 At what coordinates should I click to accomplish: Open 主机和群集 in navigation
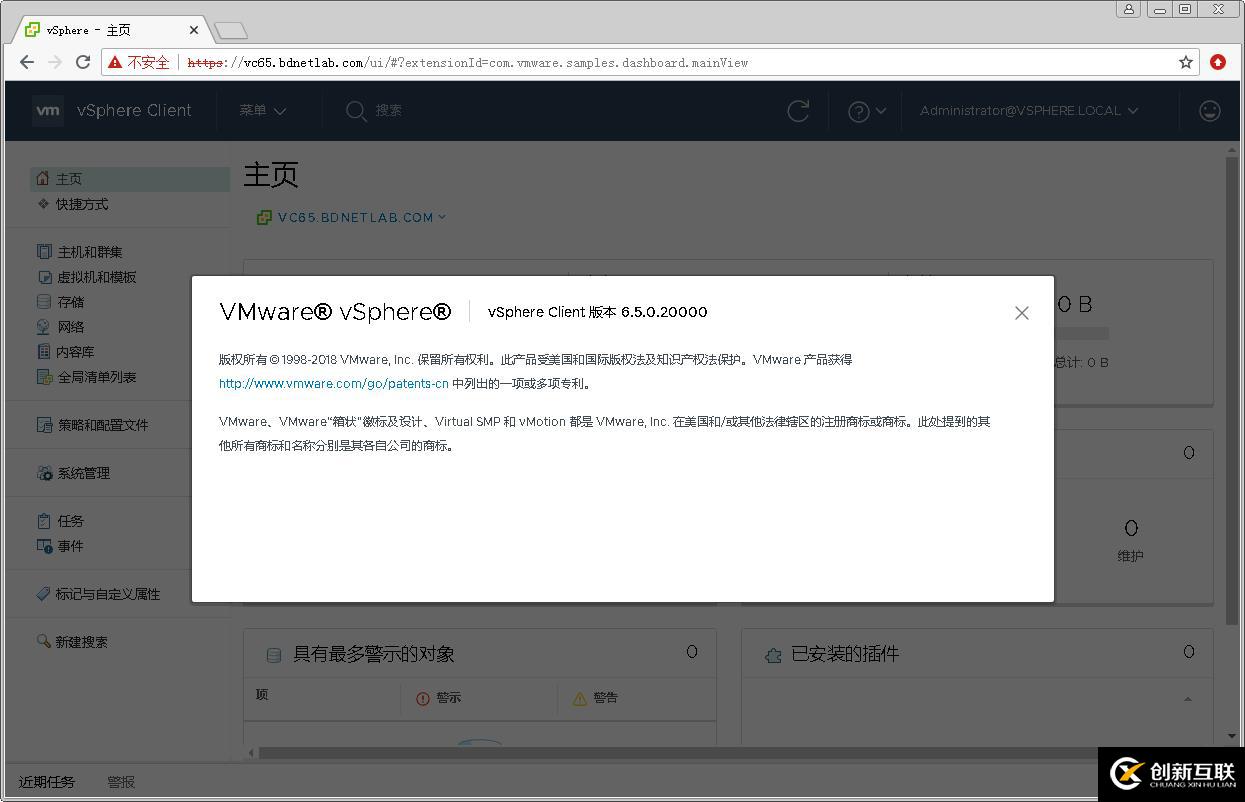(90, 252)
